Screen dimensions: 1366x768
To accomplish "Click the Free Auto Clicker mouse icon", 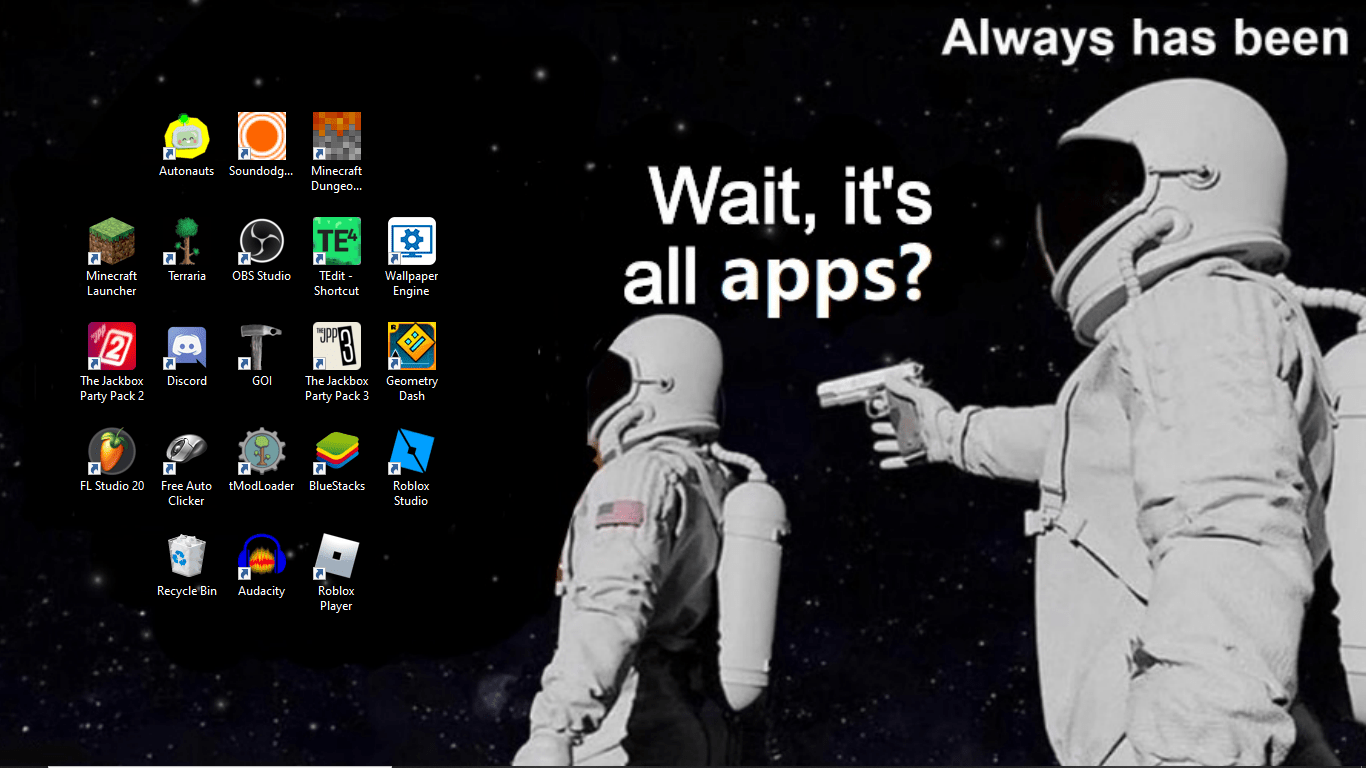I will coord(187,452).
